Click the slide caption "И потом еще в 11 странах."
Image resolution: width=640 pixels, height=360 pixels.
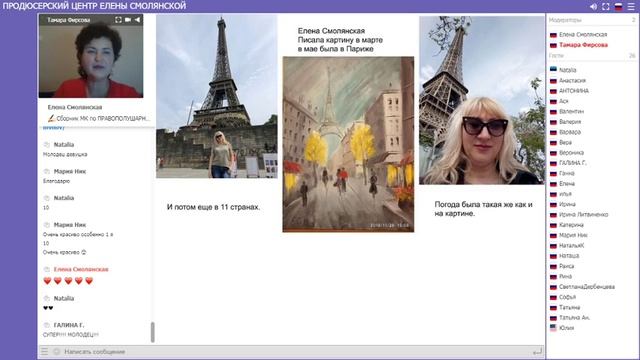click(x=213, y=207)
